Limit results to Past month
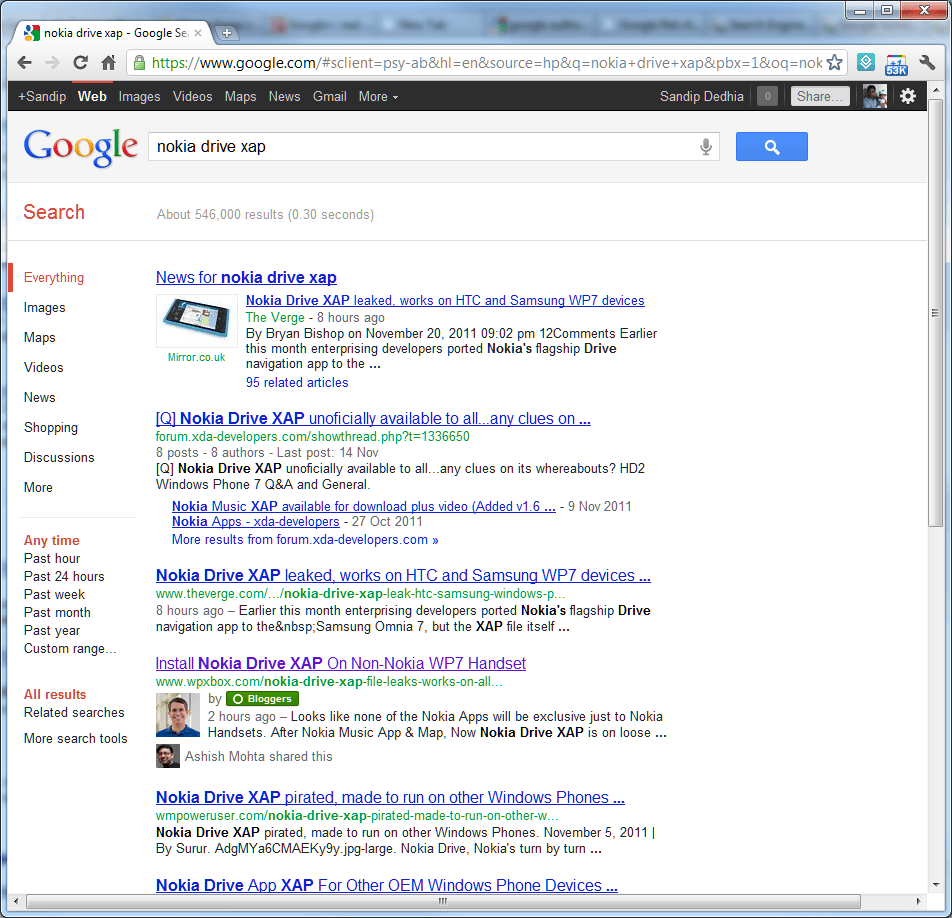Viewport: 952px width, 918px height. pyautogui.click(x=57, y=613)
